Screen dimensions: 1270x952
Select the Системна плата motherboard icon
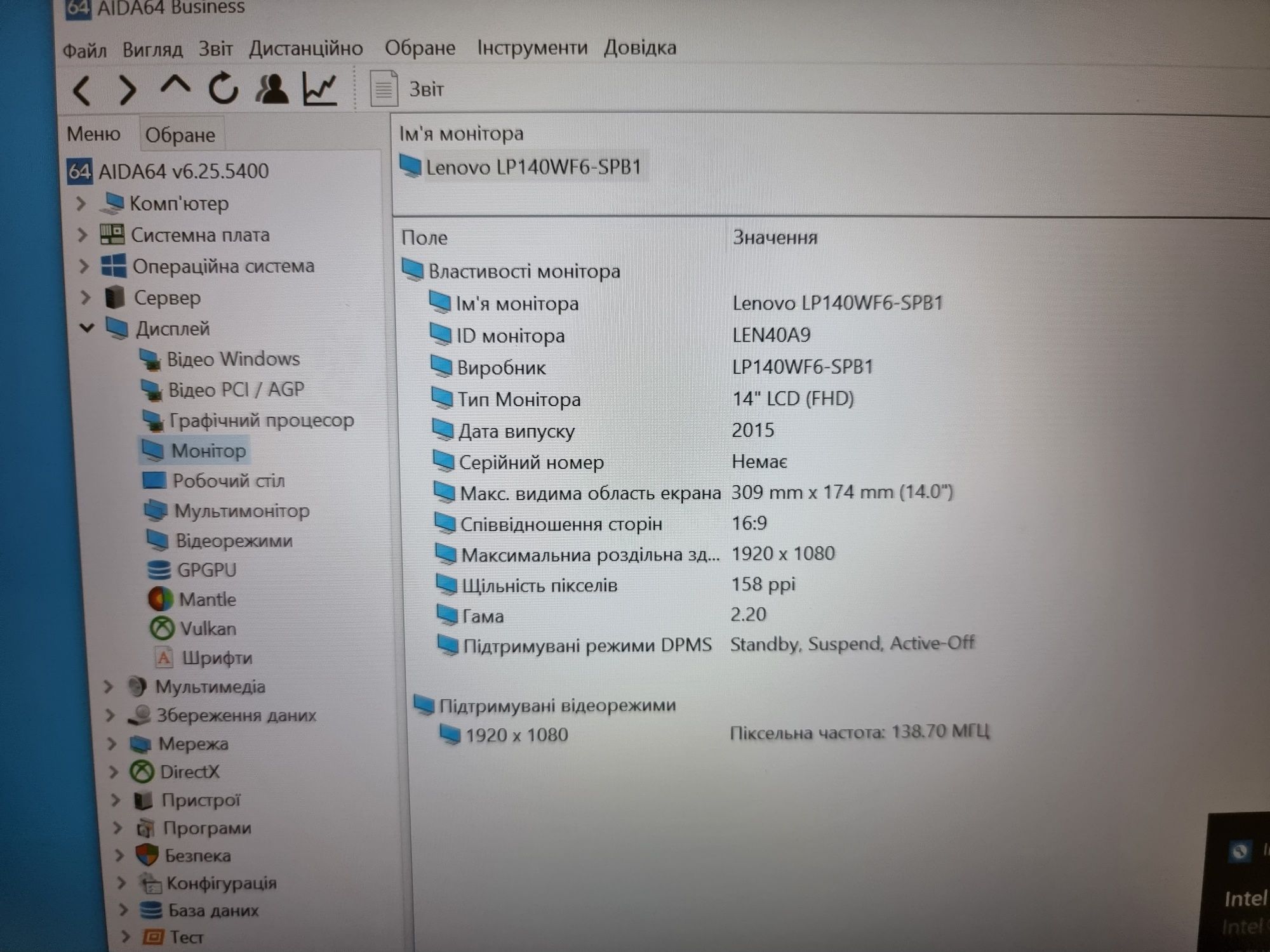(112, 235)
